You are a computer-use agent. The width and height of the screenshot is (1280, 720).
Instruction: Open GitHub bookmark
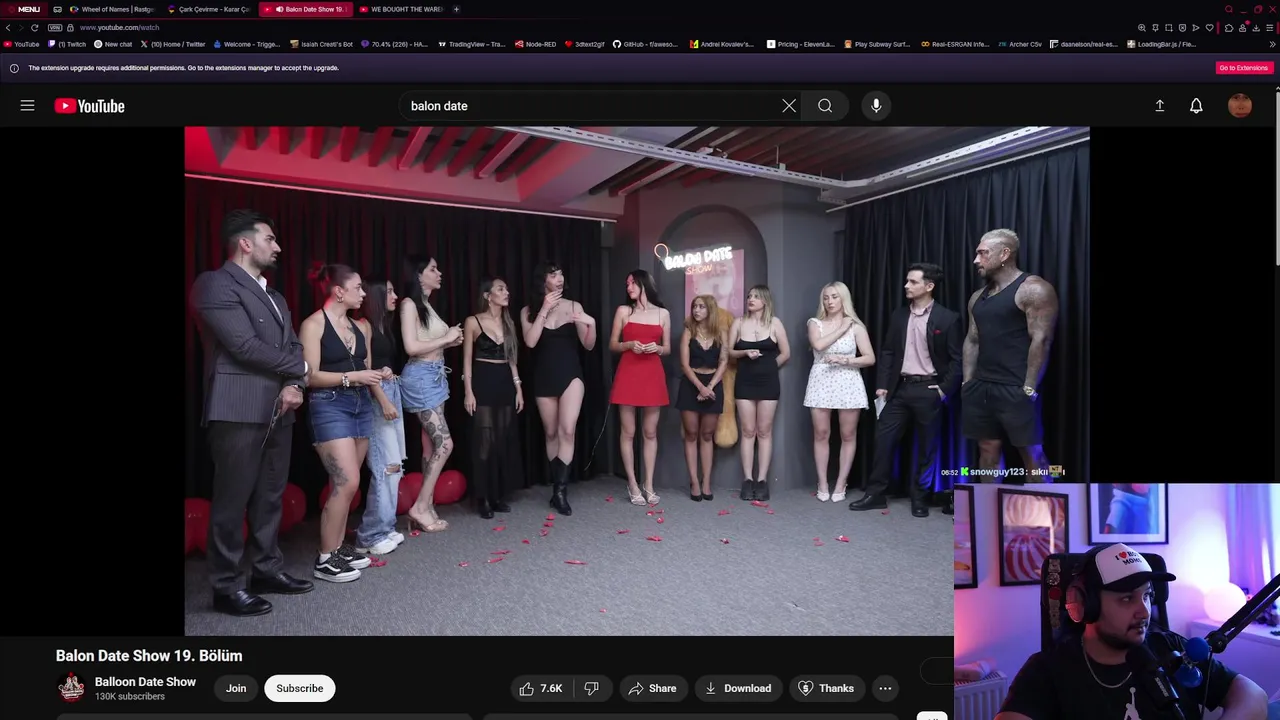tap(644, 44)
